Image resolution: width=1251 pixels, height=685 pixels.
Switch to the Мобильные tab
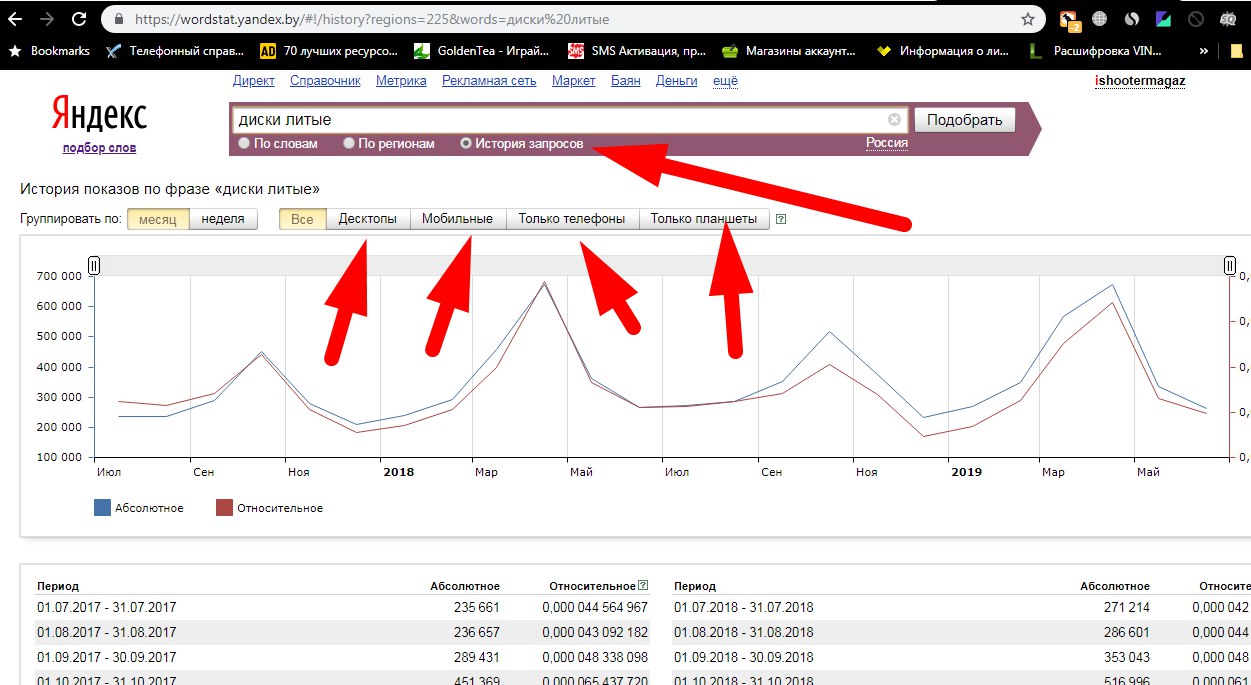[458, 219]
